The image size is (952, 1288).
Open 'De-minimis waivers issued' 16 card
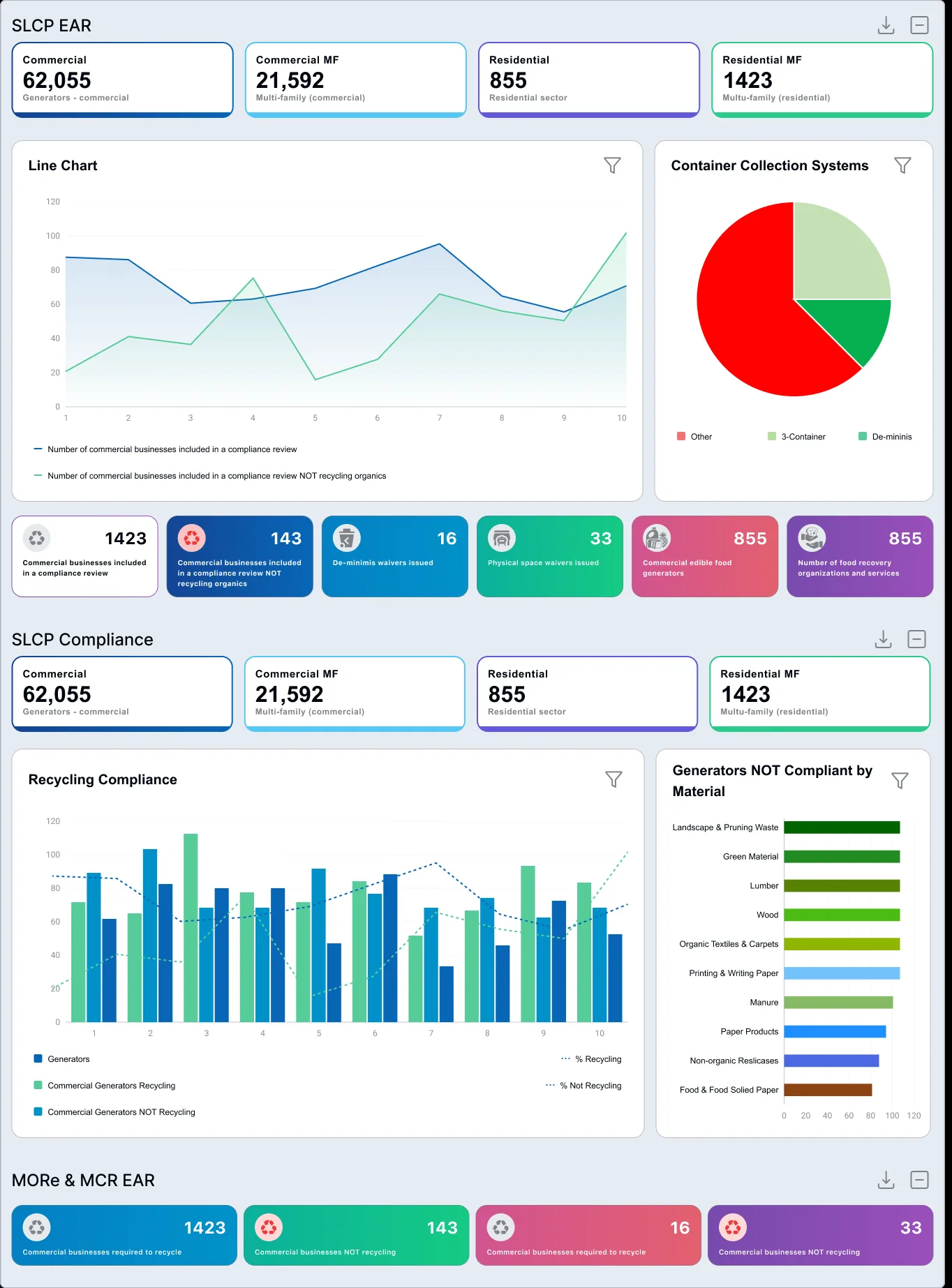coord(395,556)
